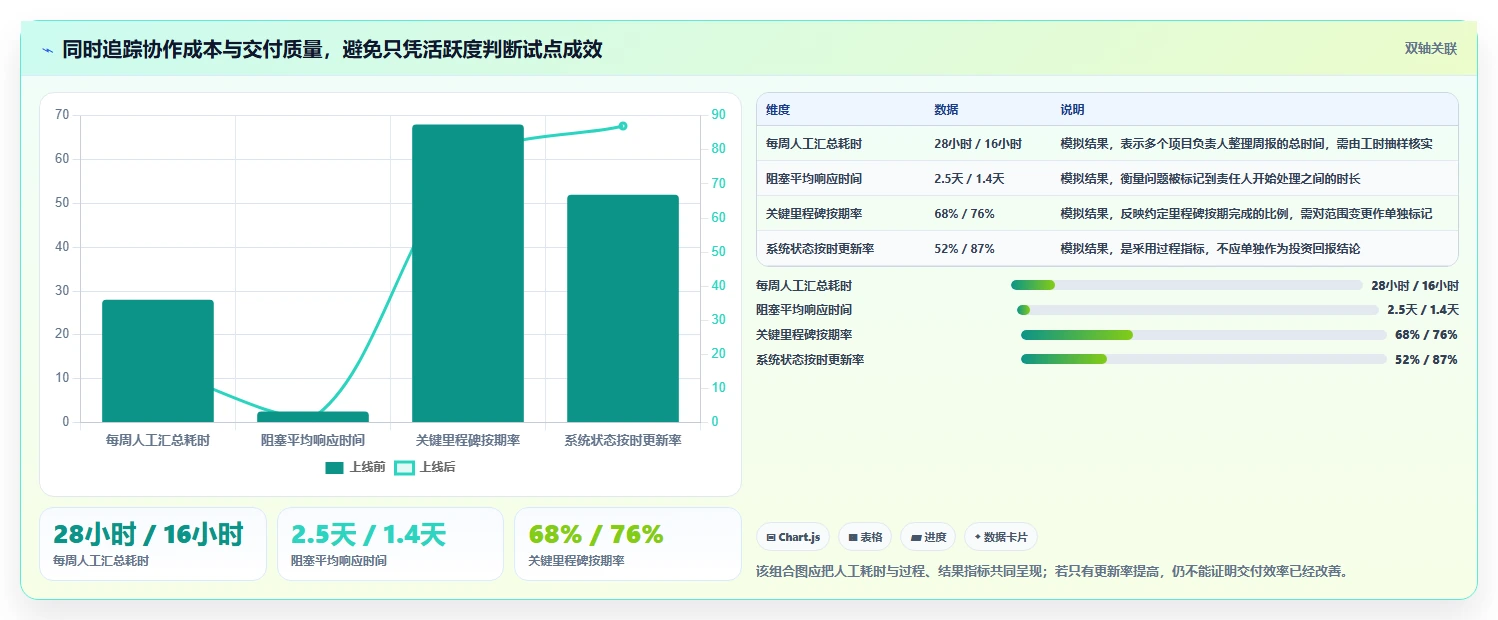Click the 关键里程碑按期率 progress bar
1498x620 pixels.
[x=1204, y=335]
